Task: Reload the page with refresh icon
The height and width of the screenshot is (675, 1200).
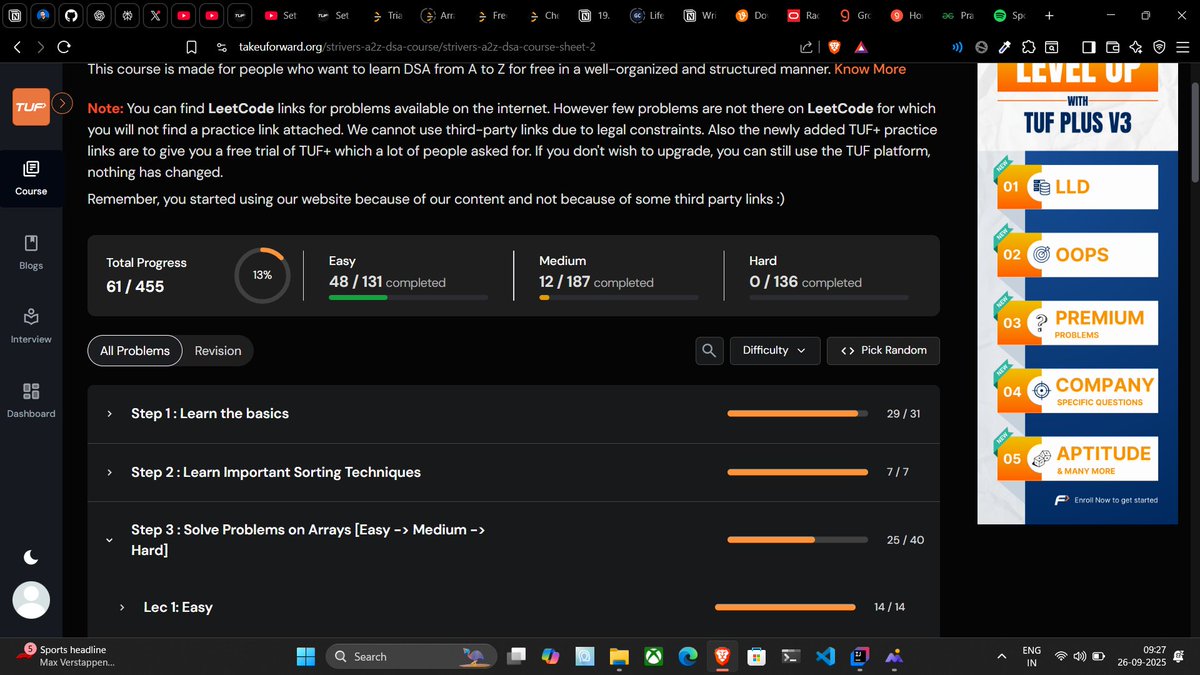Action: point(64,47)
